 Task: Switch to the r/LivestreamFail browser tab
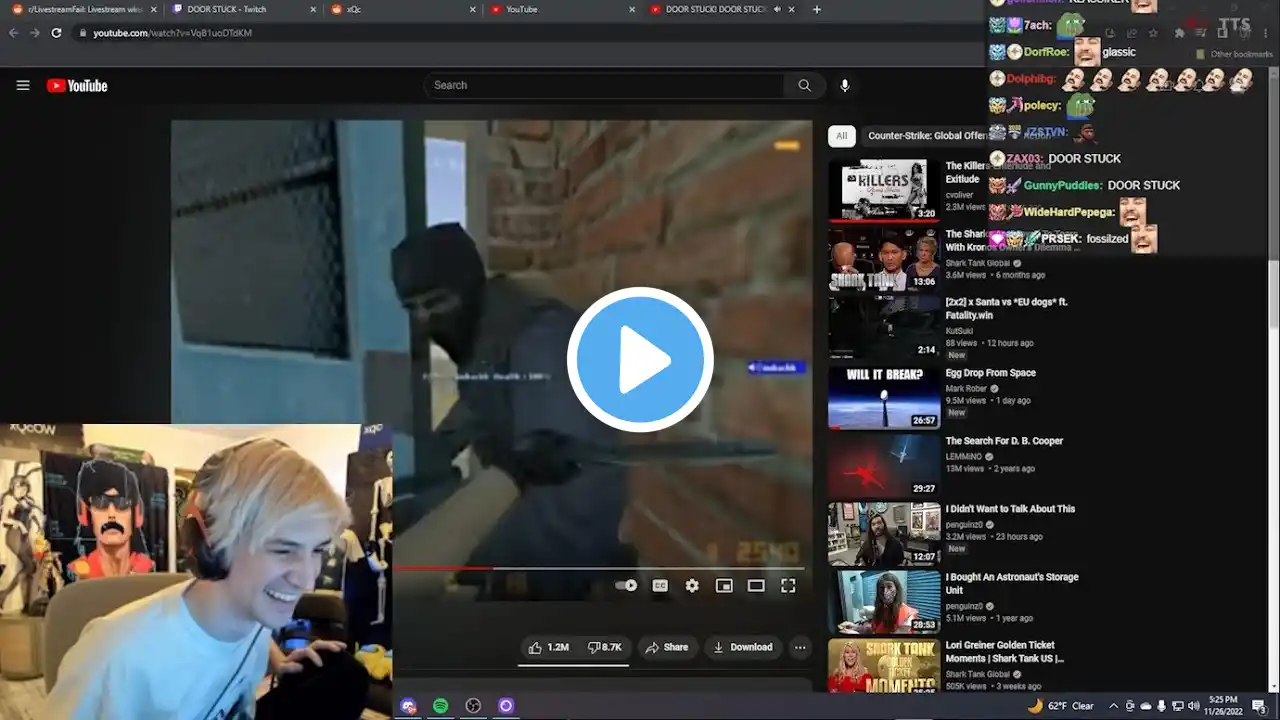(x=84, y=10)
